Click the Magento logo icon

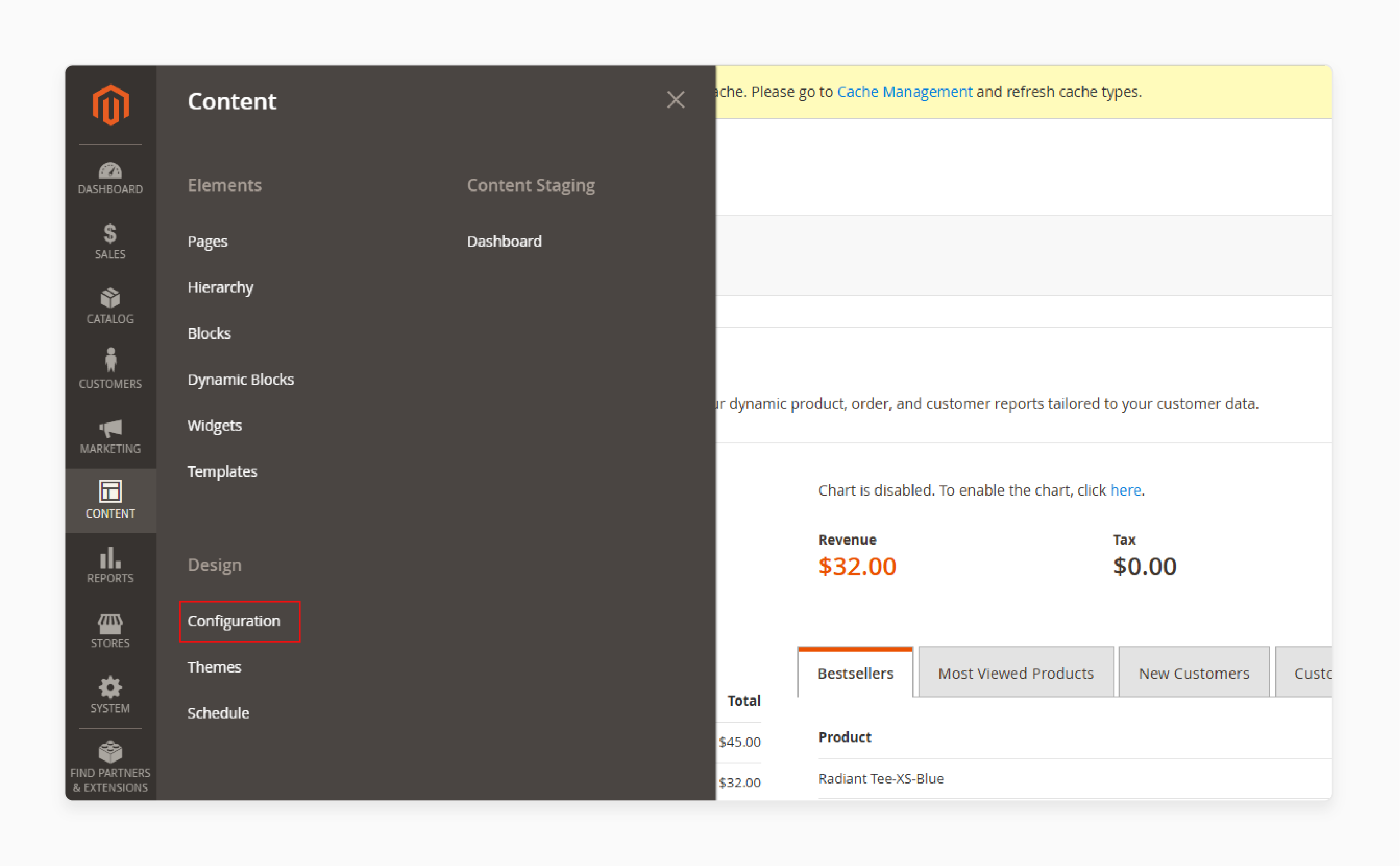click(x=111, y=105)
